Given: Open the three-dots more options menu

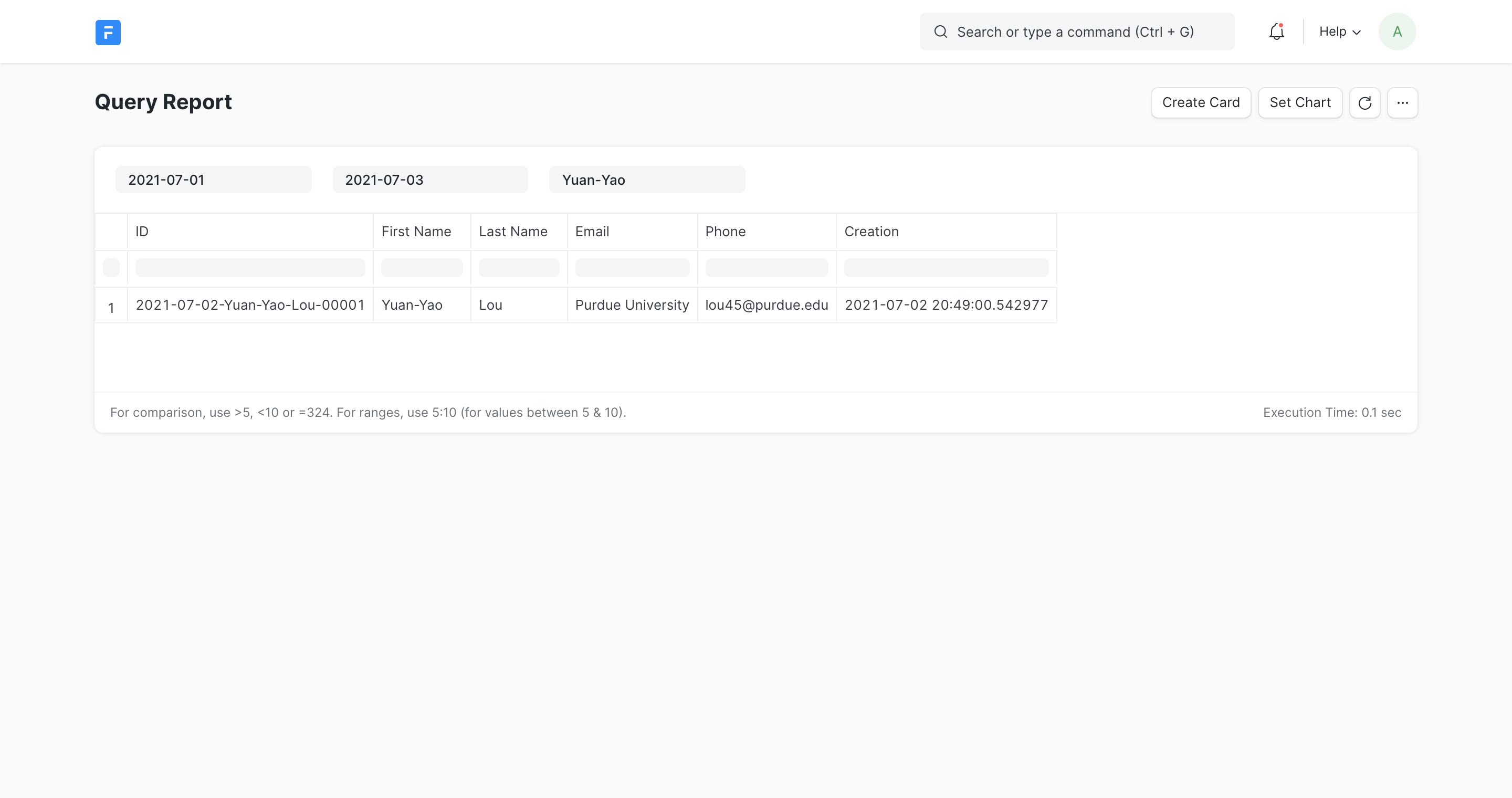Looking at the screenshot, I should tap(1402, 103).
